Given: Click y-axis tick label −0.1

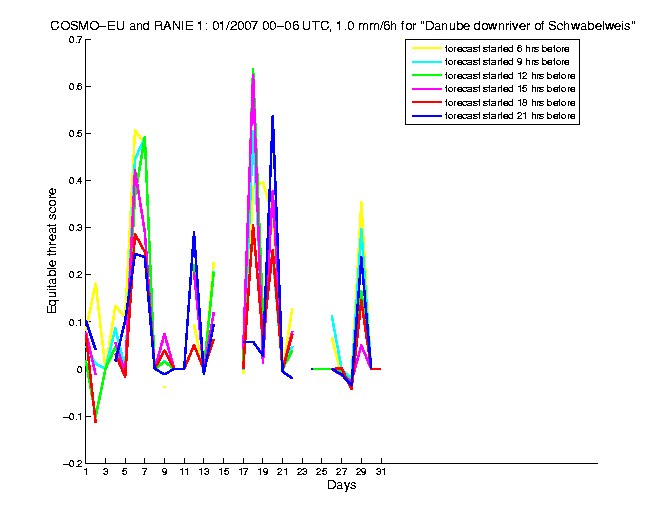Looking at the screenshot, I should [72, 417].
